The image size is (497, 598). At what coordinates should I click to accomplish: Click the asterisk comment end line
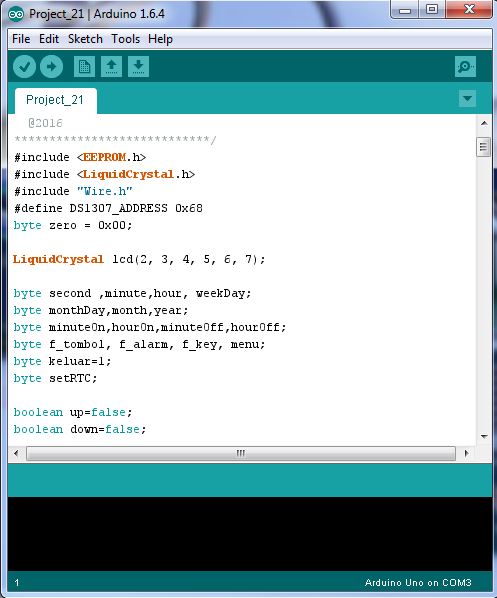pos(115,140)
